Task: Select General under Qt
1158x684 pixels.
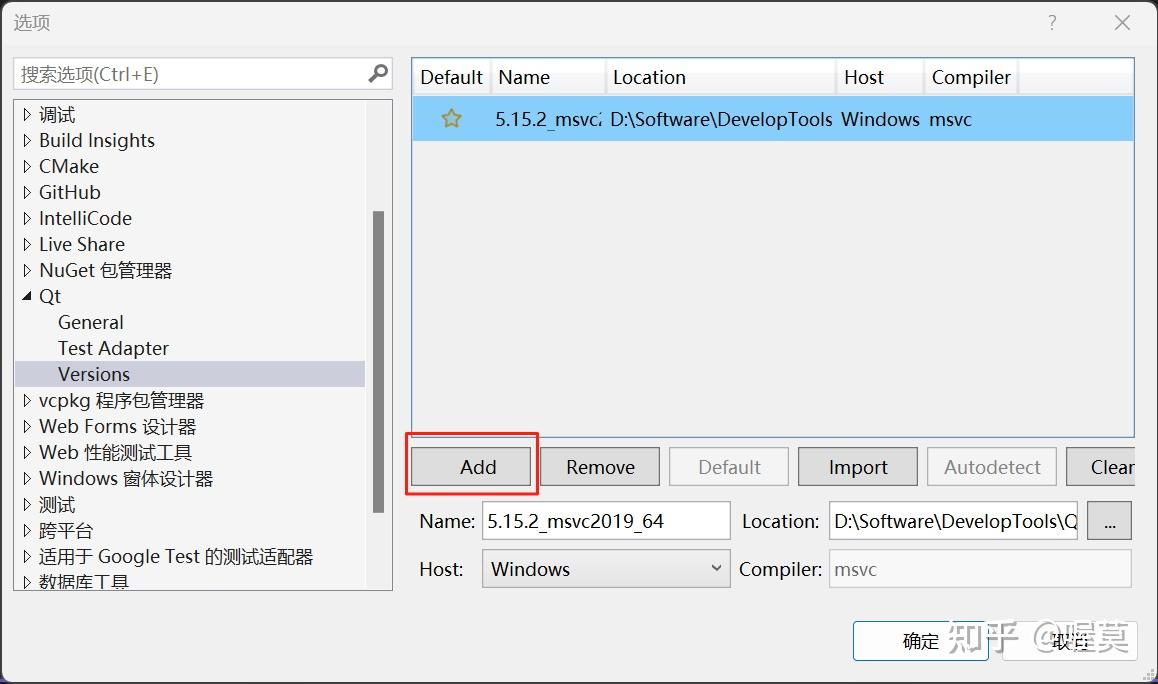Action: (91, 322)
